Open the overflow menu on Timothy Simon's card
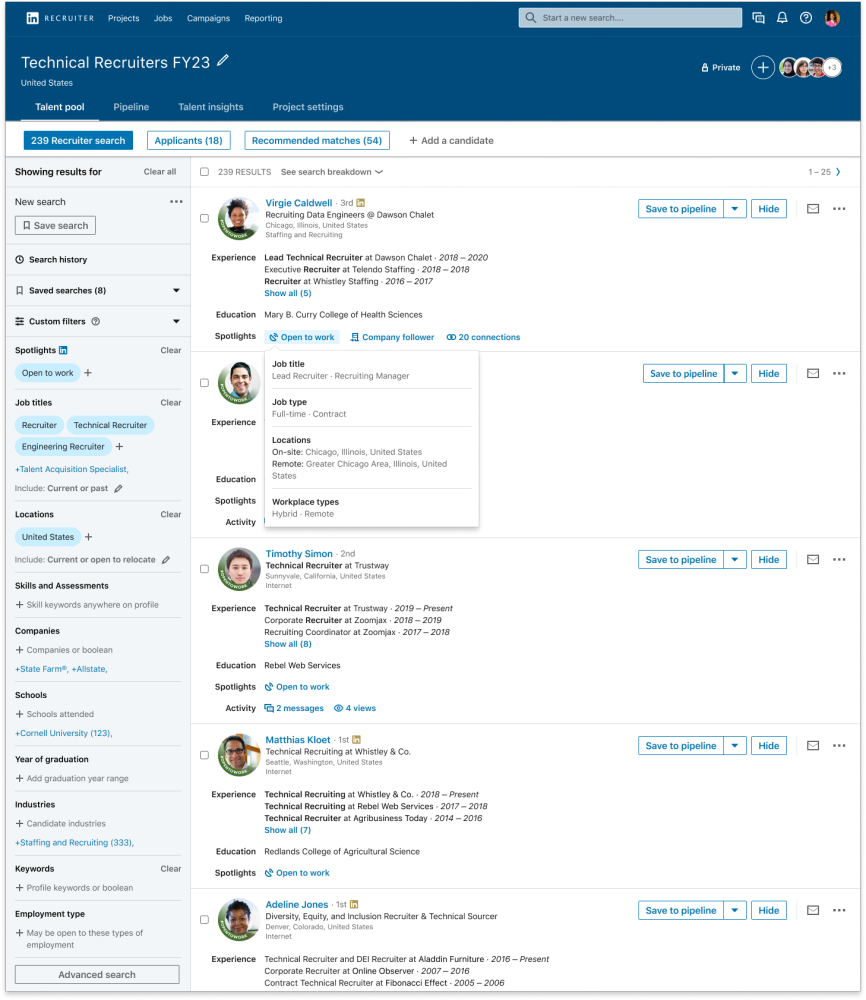 [838, 559]
